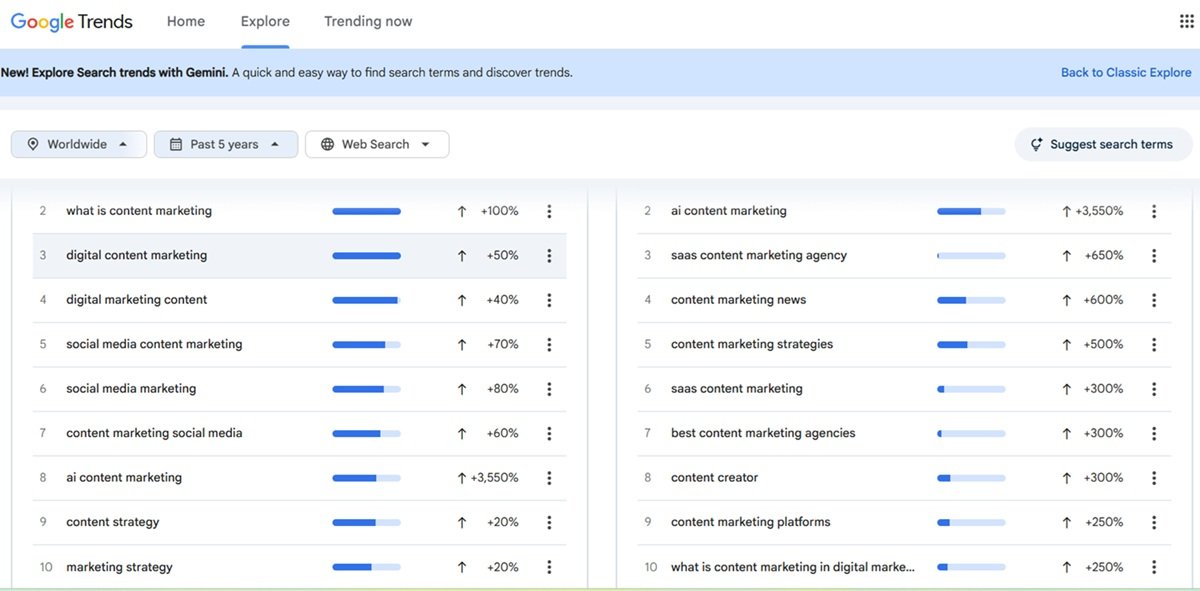Image resolution: width=1200 pixels, height=591 pixels.
Task: Open query 'best content marketing agencies'
Action: [x=763, y=433]
